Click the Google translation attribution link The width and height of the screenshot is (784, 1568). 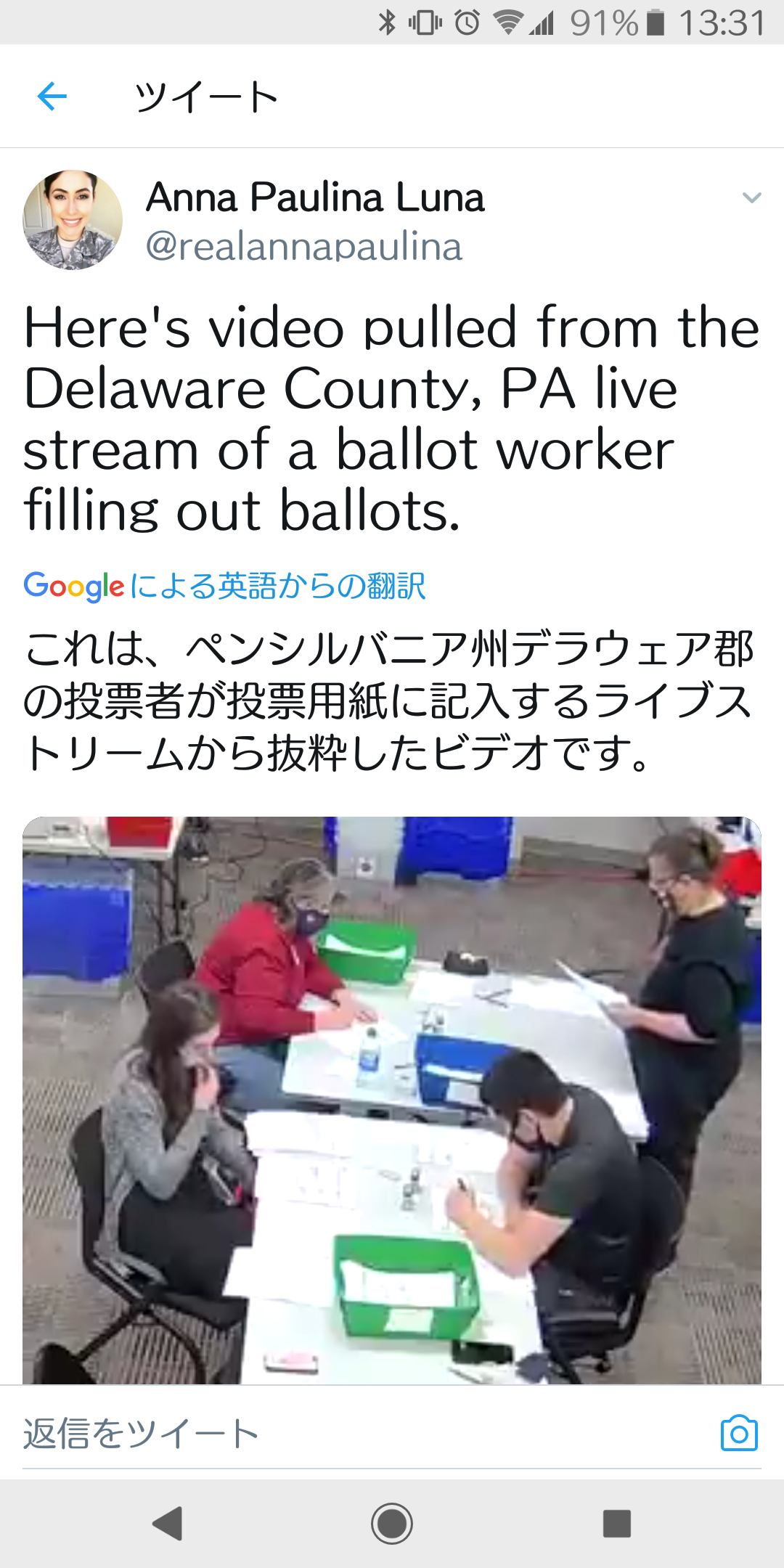coord(224,587)
